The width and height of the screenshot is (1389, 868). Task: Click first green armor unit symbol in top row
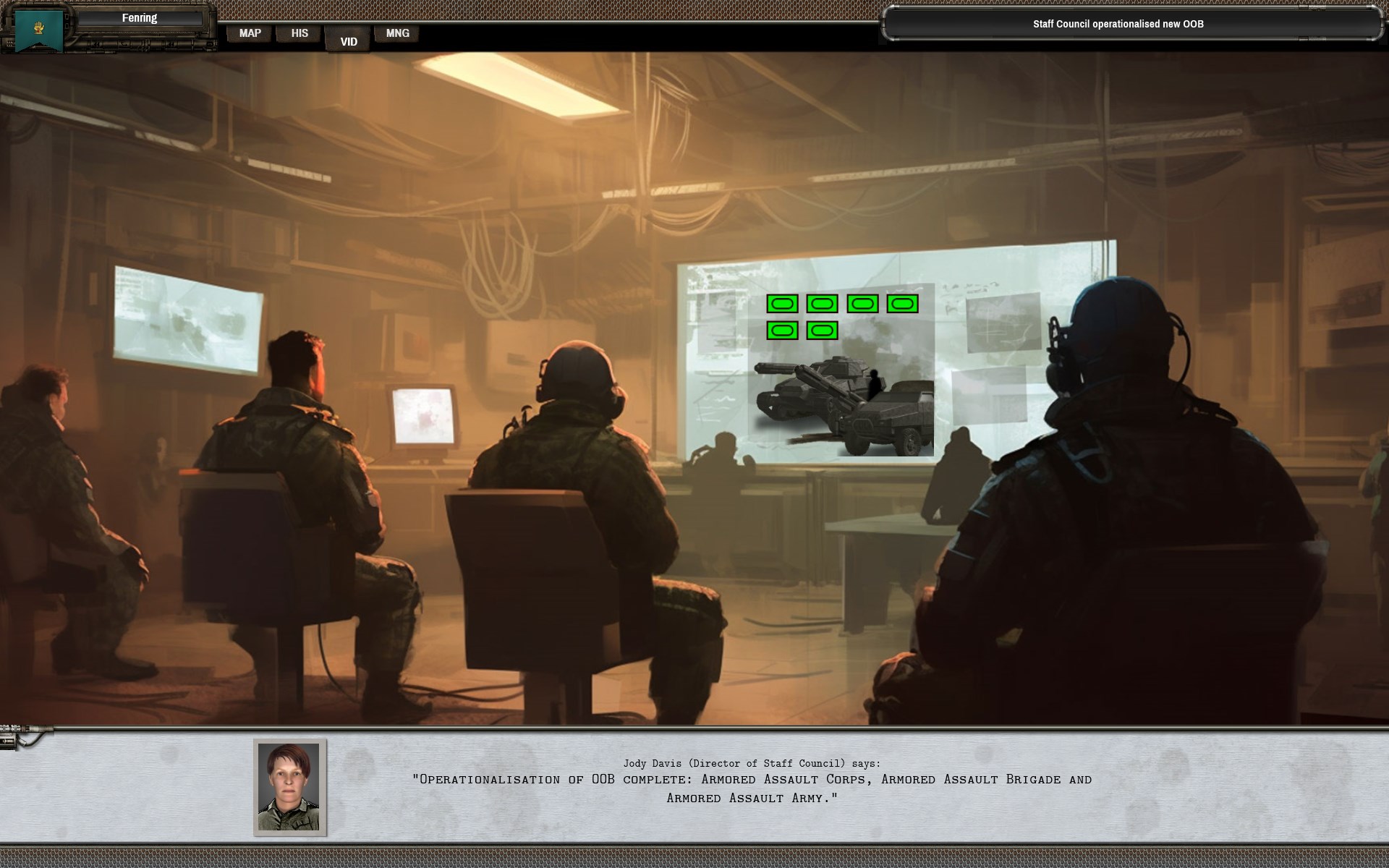tap(782, 304)
